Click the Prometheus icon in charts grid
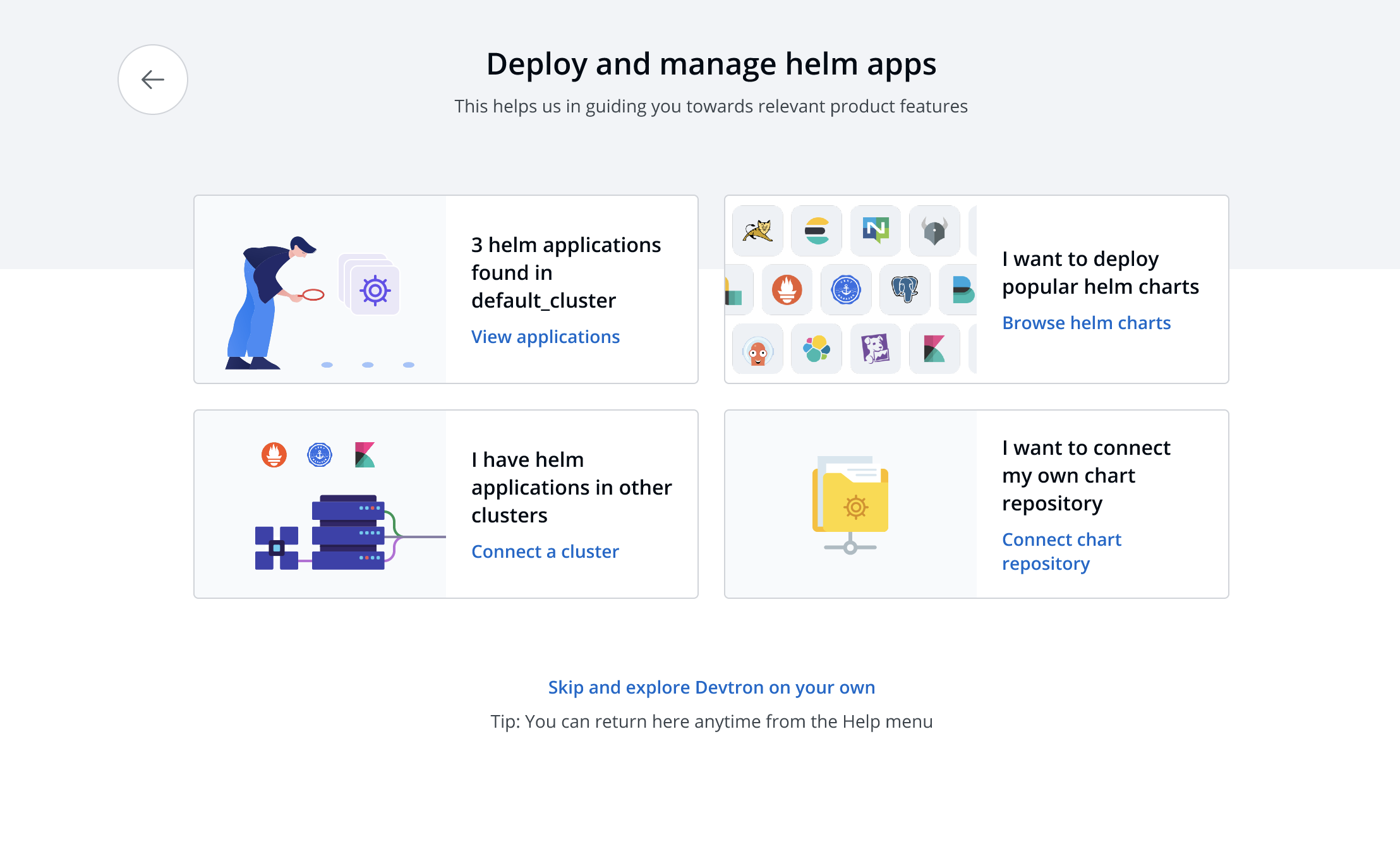This screenshot has width=1400, height=849. coord(787,290)
